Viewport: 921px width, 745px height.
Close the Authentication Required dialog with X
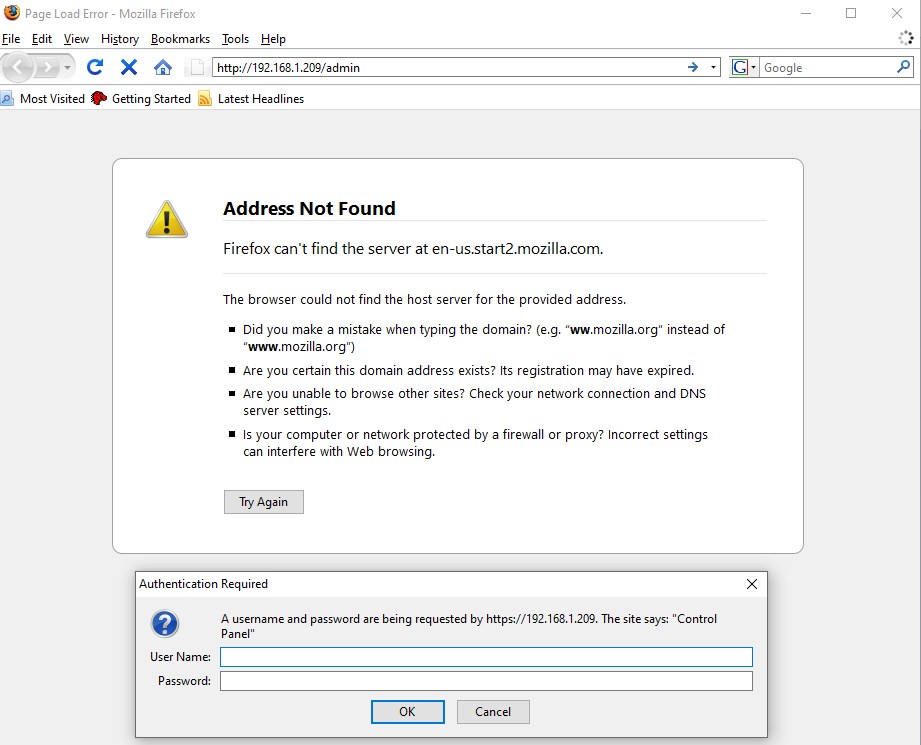tap(752, 584)
